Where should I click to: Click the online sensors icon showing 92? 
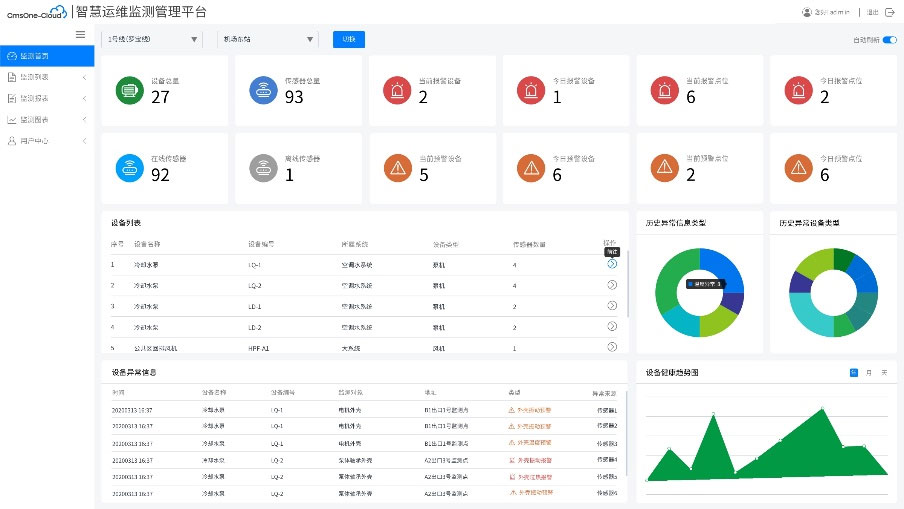click(x=130, y=166)
